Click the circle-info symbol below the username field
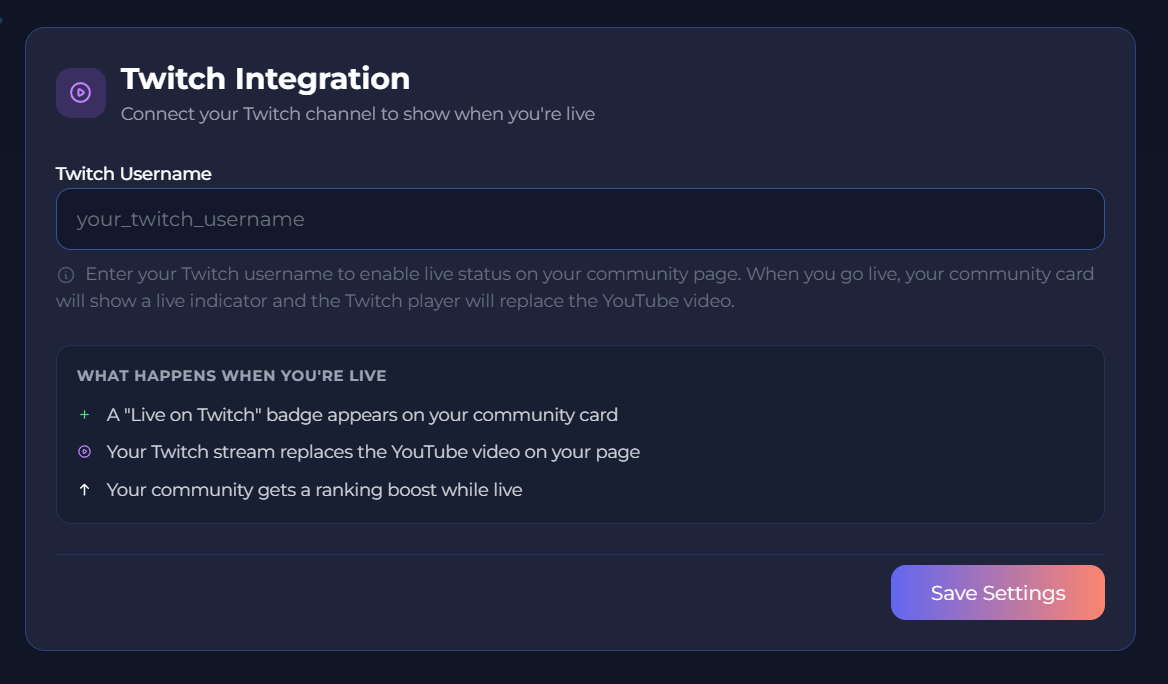The image size is (1168, 684). (x=66, y=272)
